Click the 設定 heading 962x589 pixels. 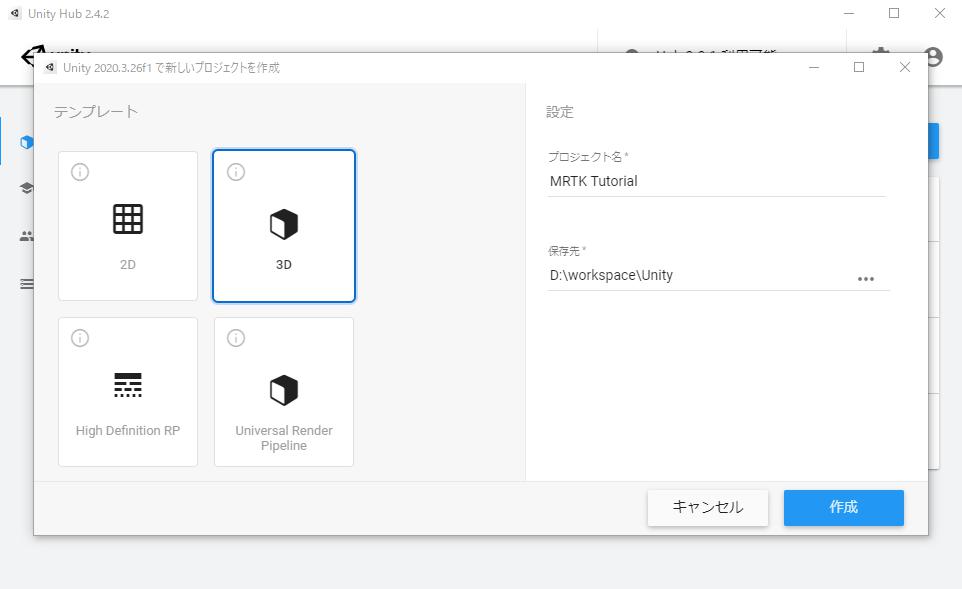tap(560, 112)
